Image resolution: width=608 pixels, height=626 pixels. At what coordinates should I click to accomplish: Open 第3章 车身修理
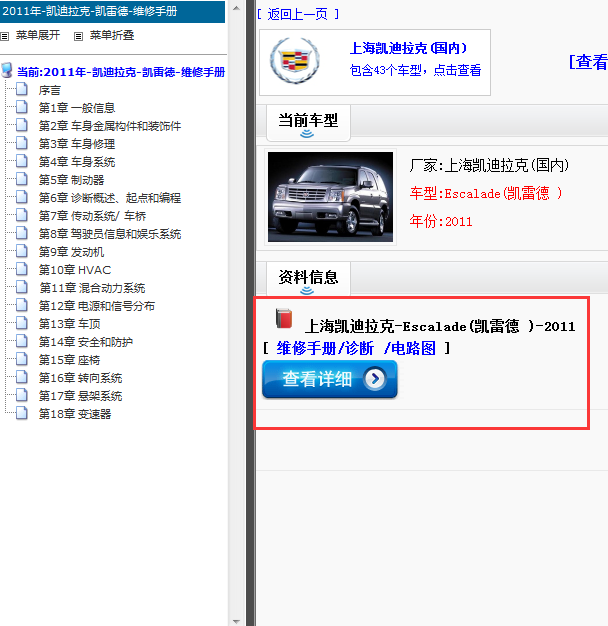pos(77,144)
